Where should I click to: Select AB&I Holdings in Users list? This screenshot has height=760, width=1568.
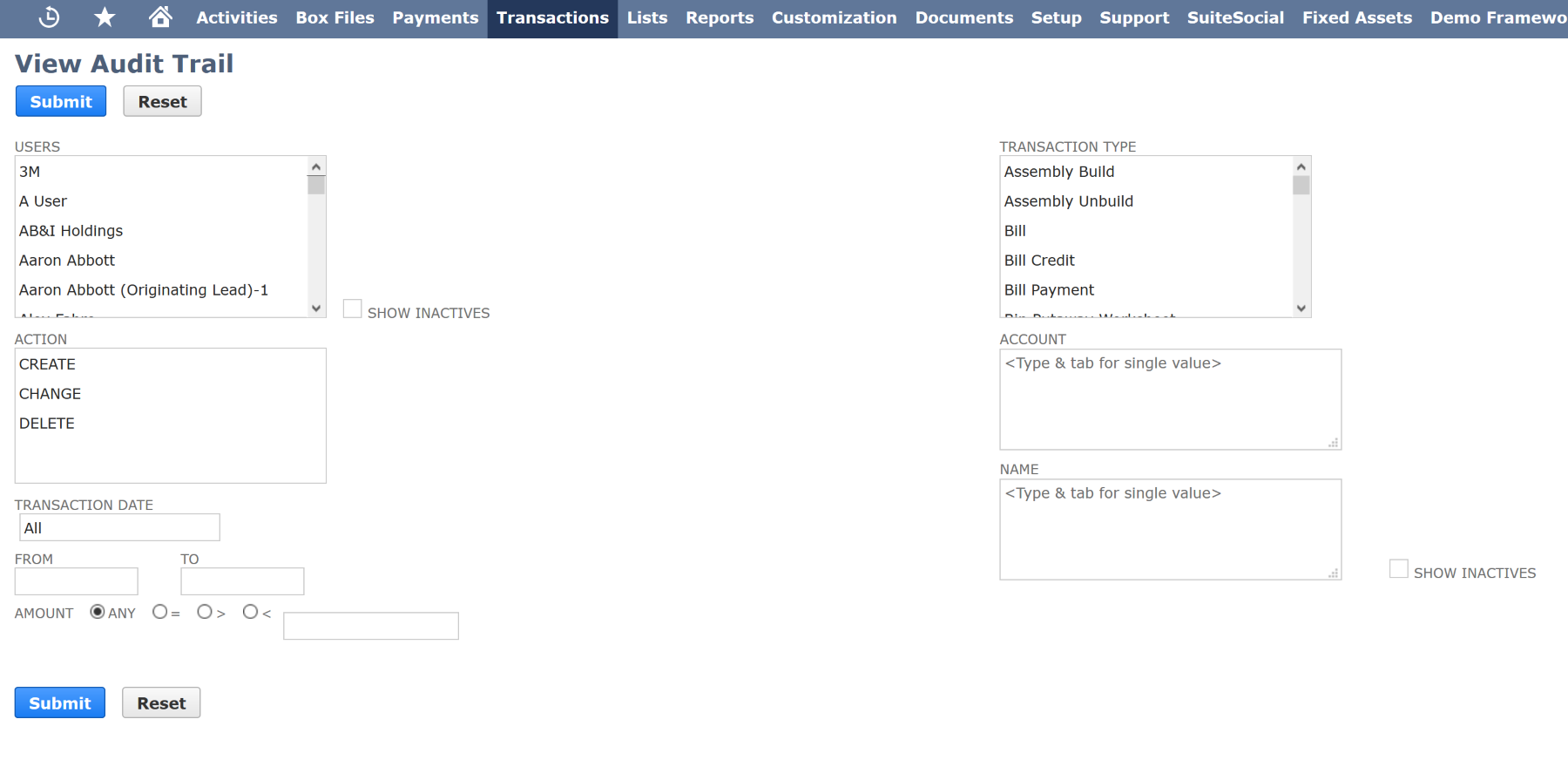(162, 231)
